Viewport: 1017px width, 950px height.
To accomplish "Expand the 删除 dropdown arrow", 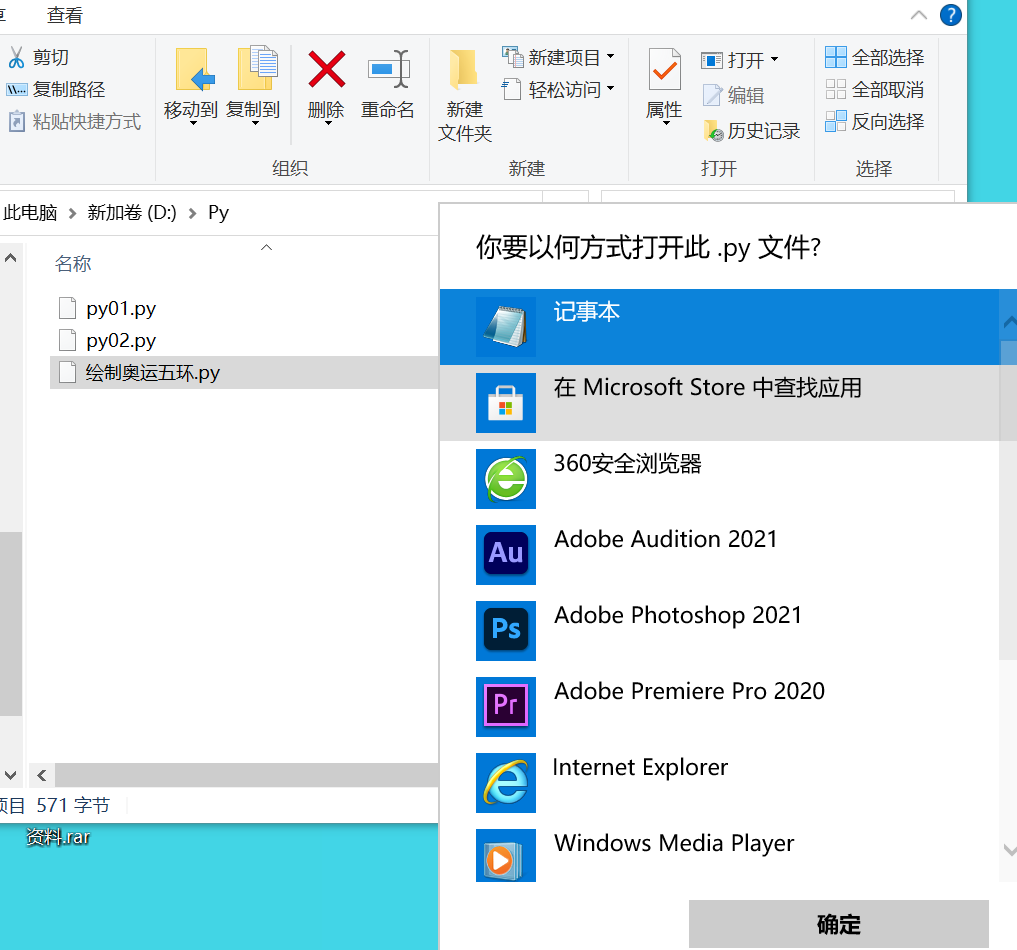I will pyautogui.click(x=328, y=123).
